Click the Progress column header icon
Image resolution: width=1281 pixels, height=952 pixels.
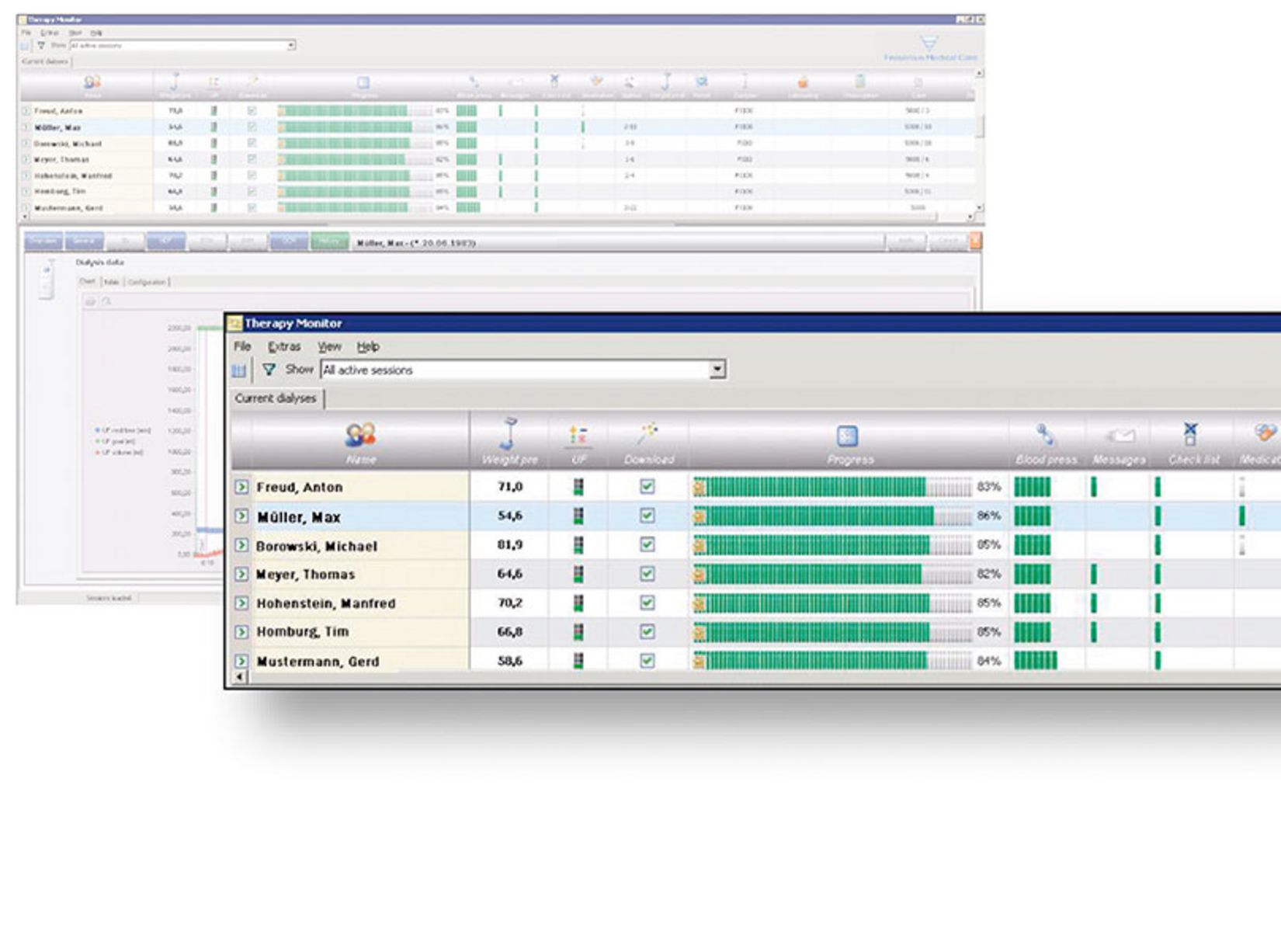tap(847, 436)
